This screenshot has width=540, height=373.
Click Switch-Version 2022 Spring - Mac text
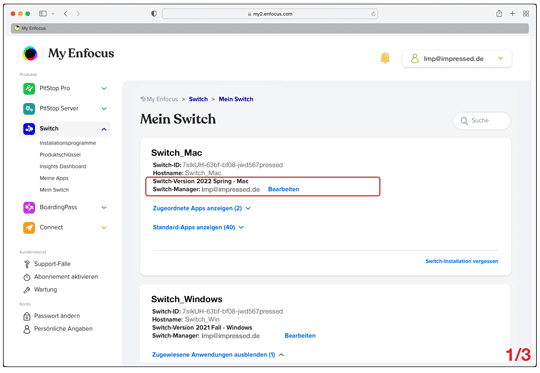[x=200, y=181]
